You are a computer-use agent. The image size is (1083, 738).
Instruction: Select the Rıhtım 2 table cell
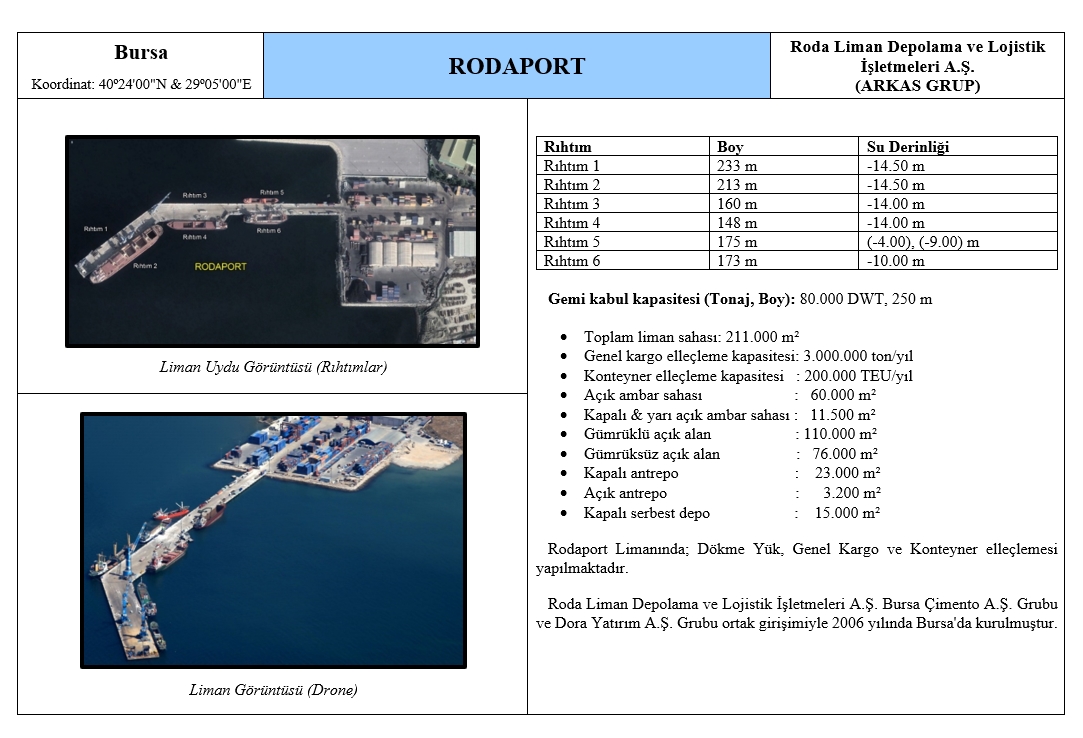pos(622,184)
